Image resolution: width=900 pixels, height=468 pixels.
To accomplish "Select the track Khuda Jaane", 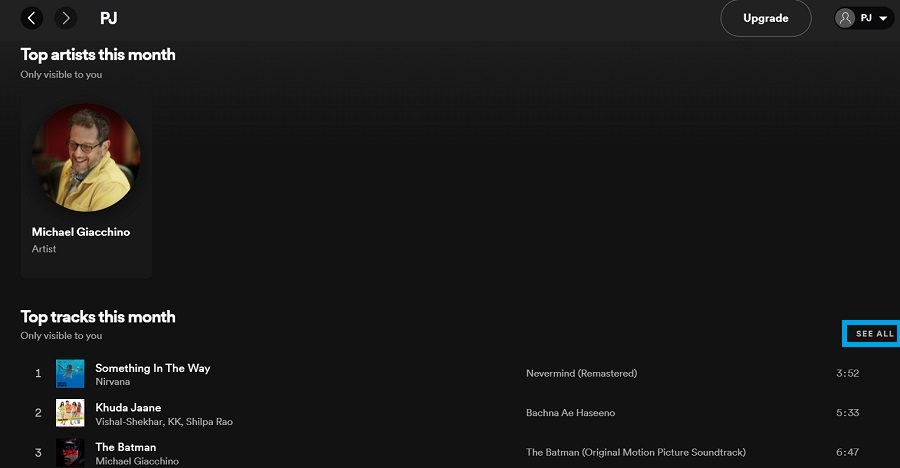I will tap(128, 408).
